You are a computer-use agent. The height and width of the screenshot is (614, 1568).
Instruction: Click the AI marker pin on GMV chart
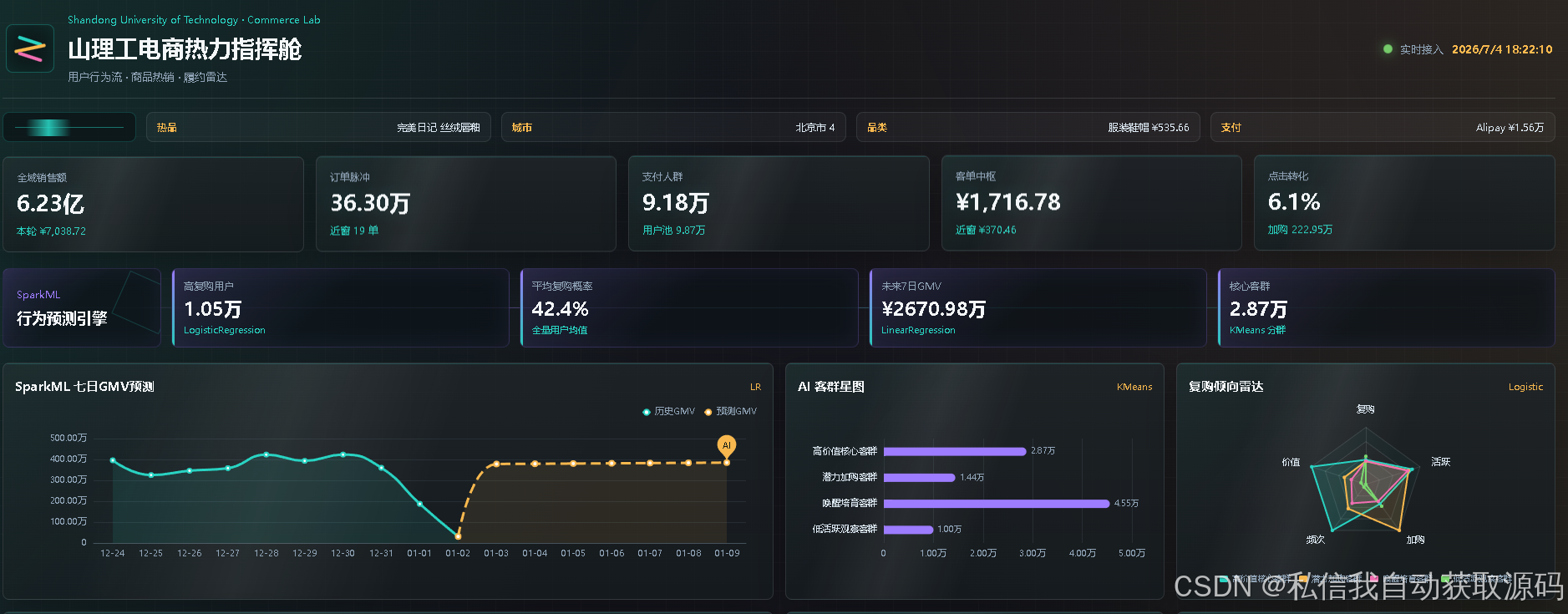click(x=726, y=446)
